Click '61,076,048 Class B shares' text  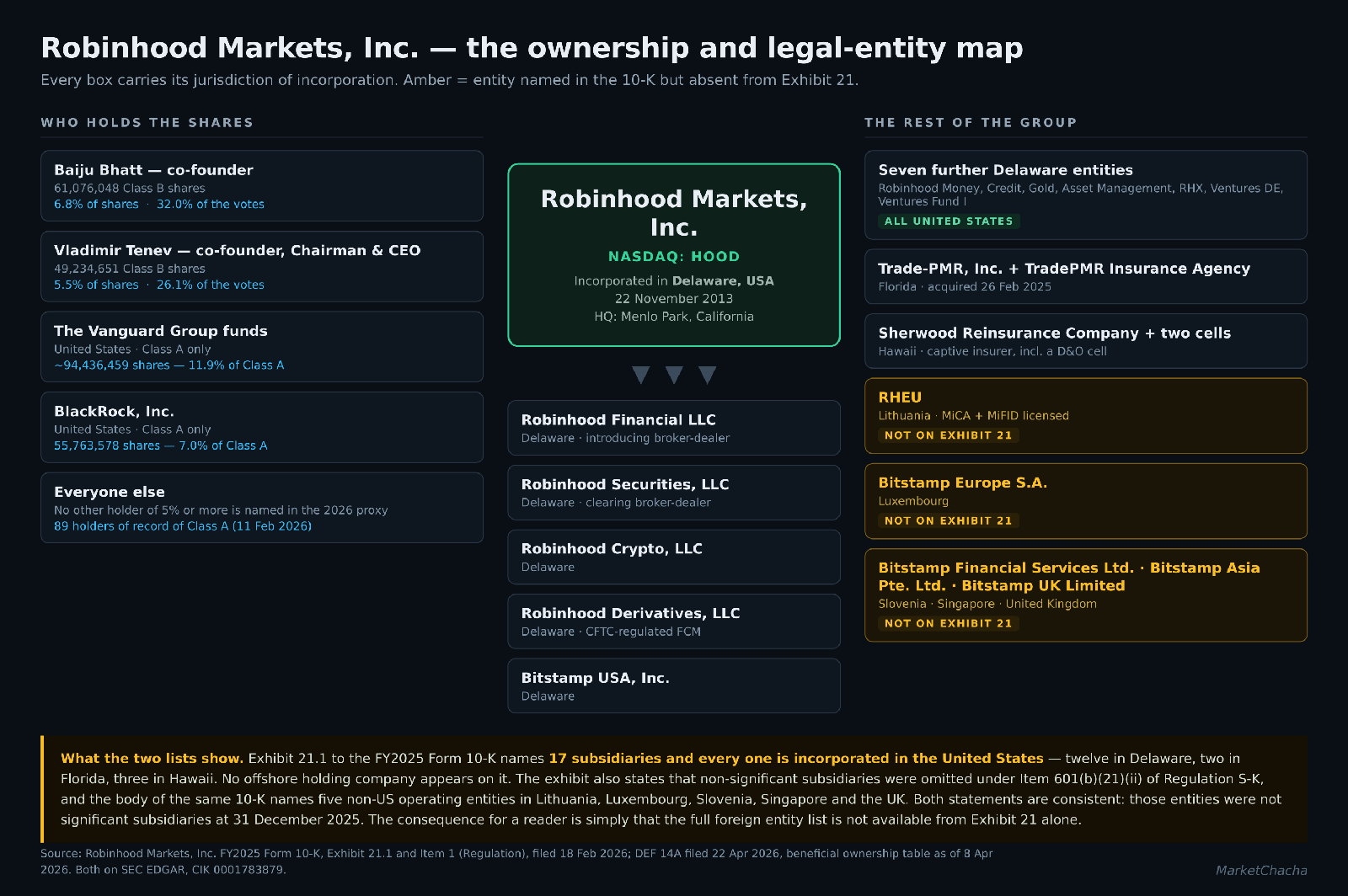pos(130,189)
